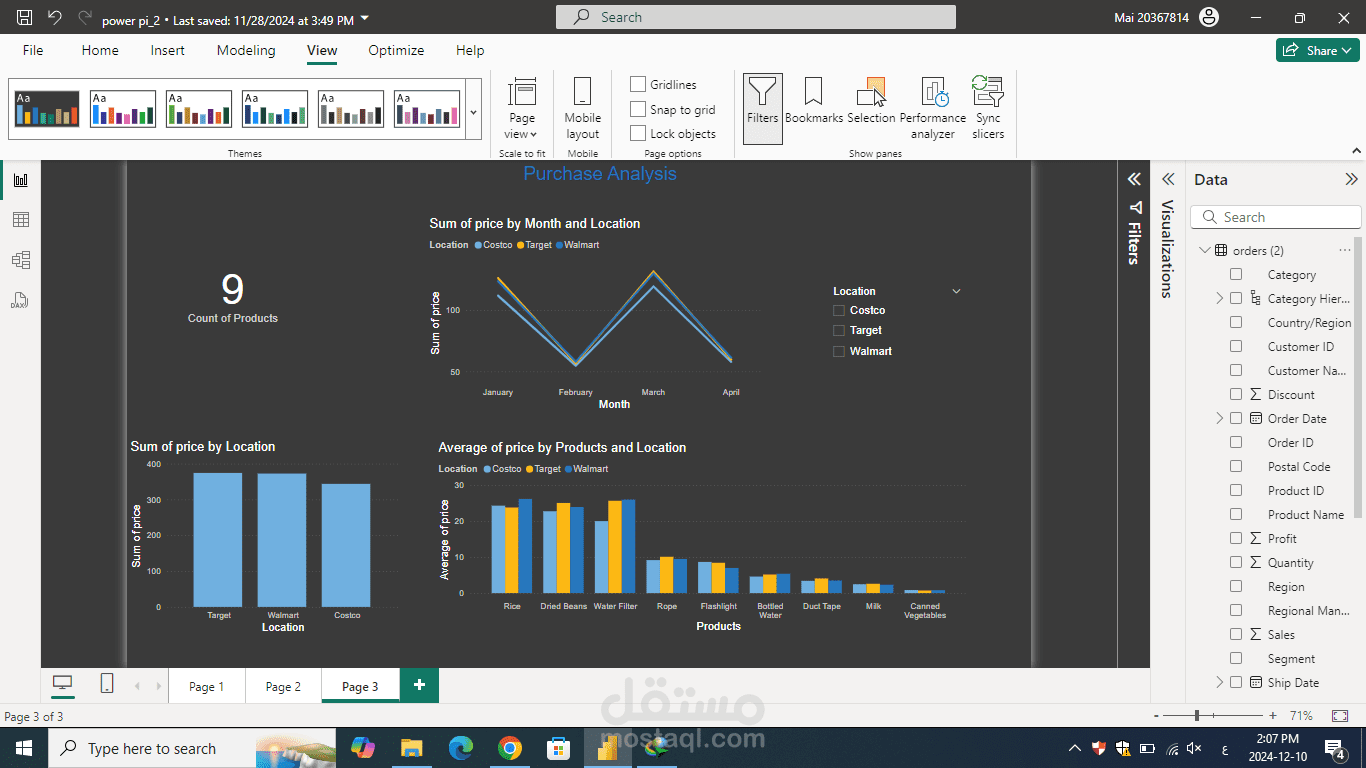The height and width of the screenshot is (768, 1366).
Task: Go to the Page 2 tab
Action: pos(284,686)
